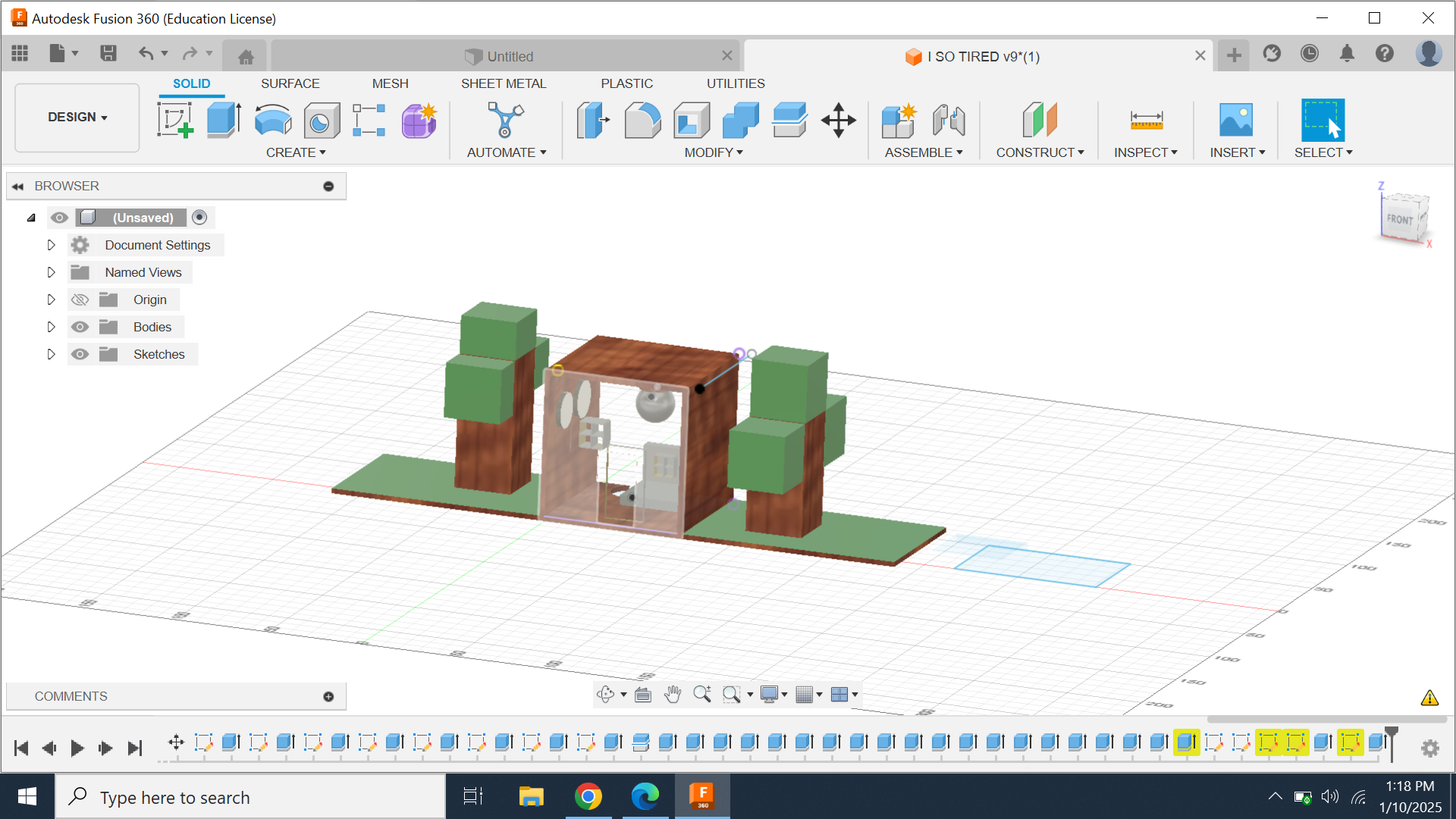The image size is (1456, 819).
Task: Expand the Sketches node
Action: (x=51, y=354)
